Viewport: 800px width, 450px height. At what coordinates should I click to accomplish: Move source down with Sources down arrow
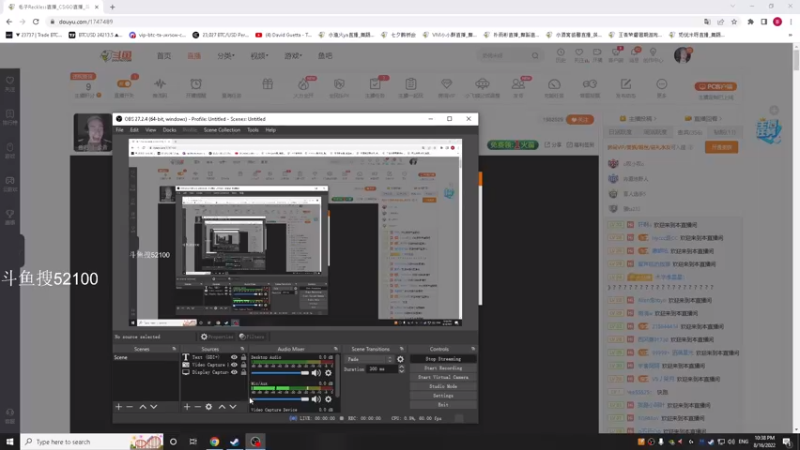(x=233, y=407)
